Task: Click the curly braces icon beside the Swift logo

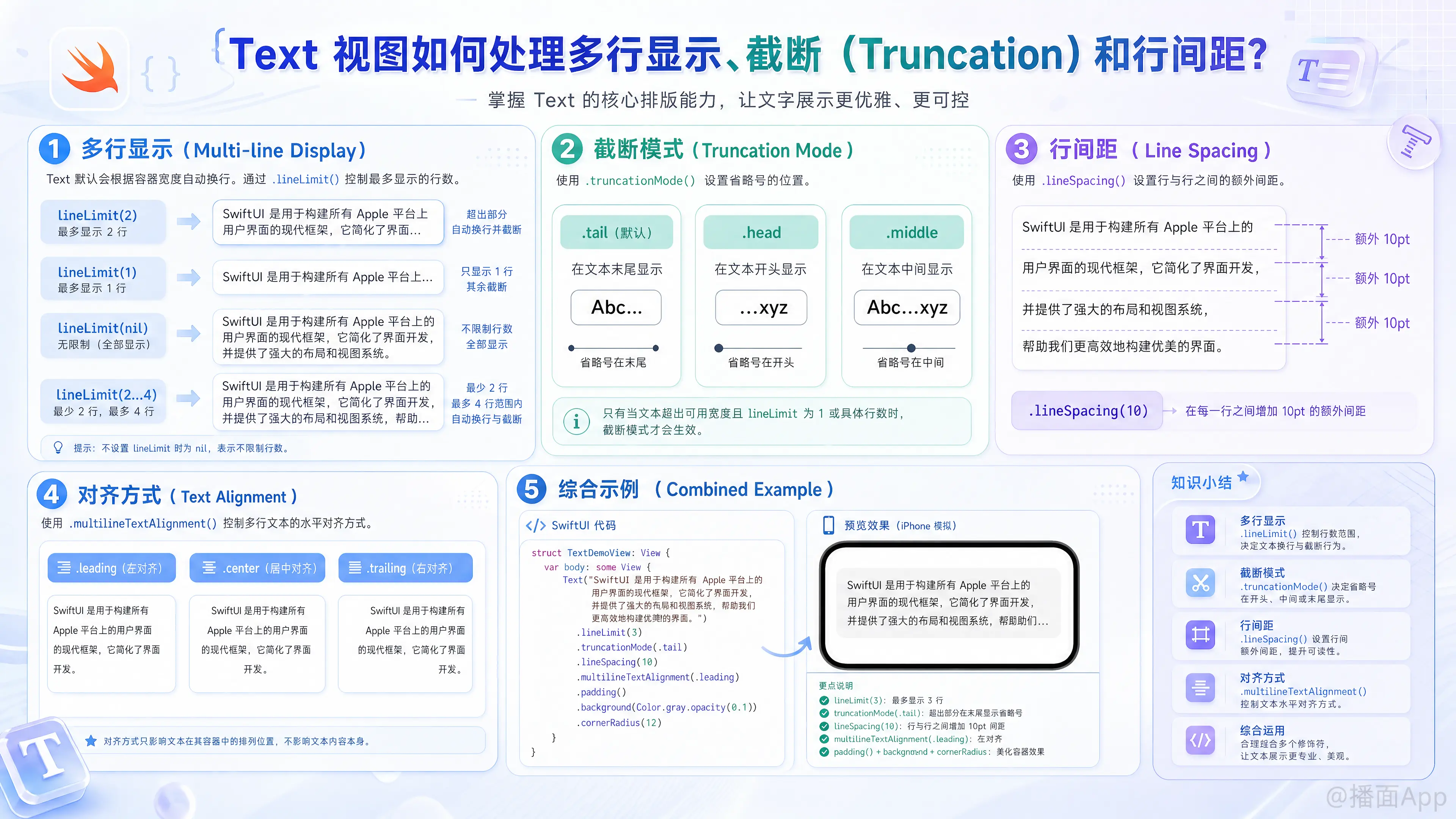Action: coord(160,74)
